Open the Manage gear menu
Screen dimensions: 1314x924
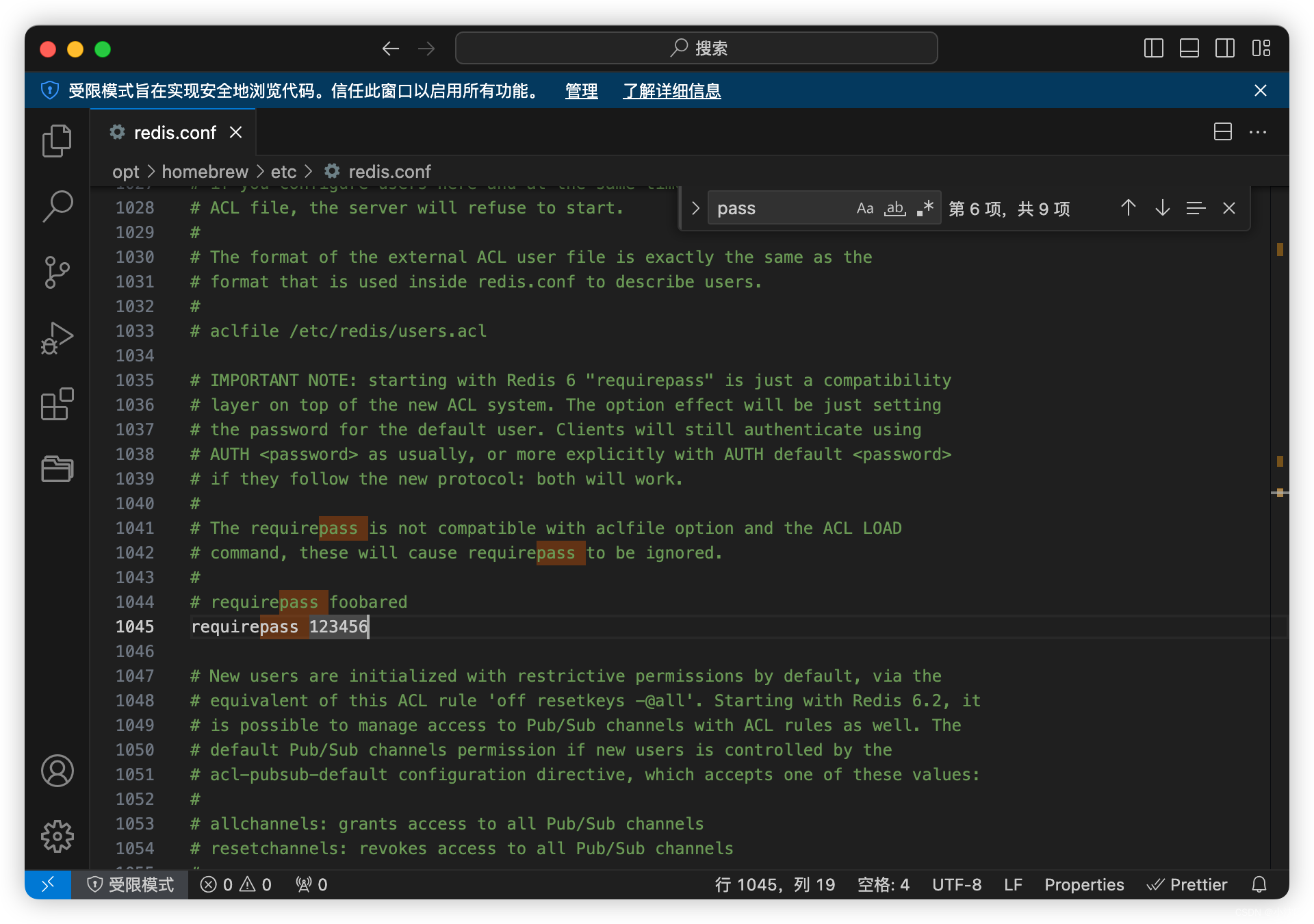point(57,836)
